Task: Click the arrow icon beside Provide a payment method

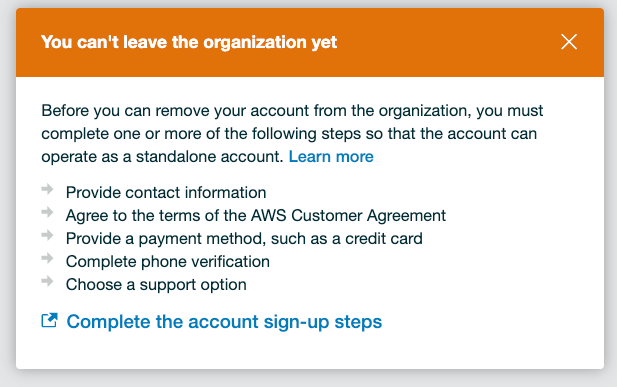Action: (47, 235)
